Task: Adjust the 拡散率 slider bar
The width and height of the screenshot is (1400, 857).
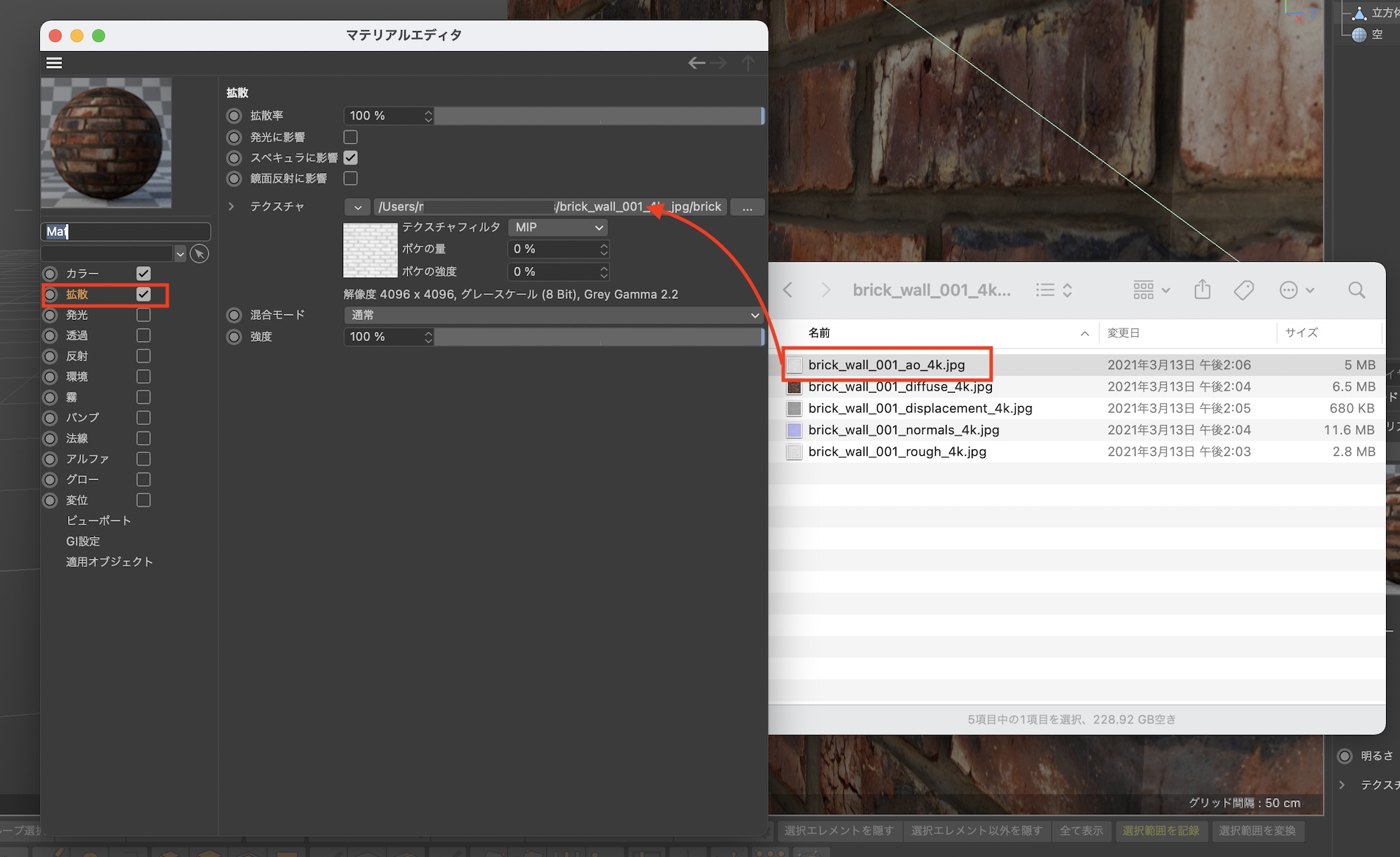Action: coord(597,116)
